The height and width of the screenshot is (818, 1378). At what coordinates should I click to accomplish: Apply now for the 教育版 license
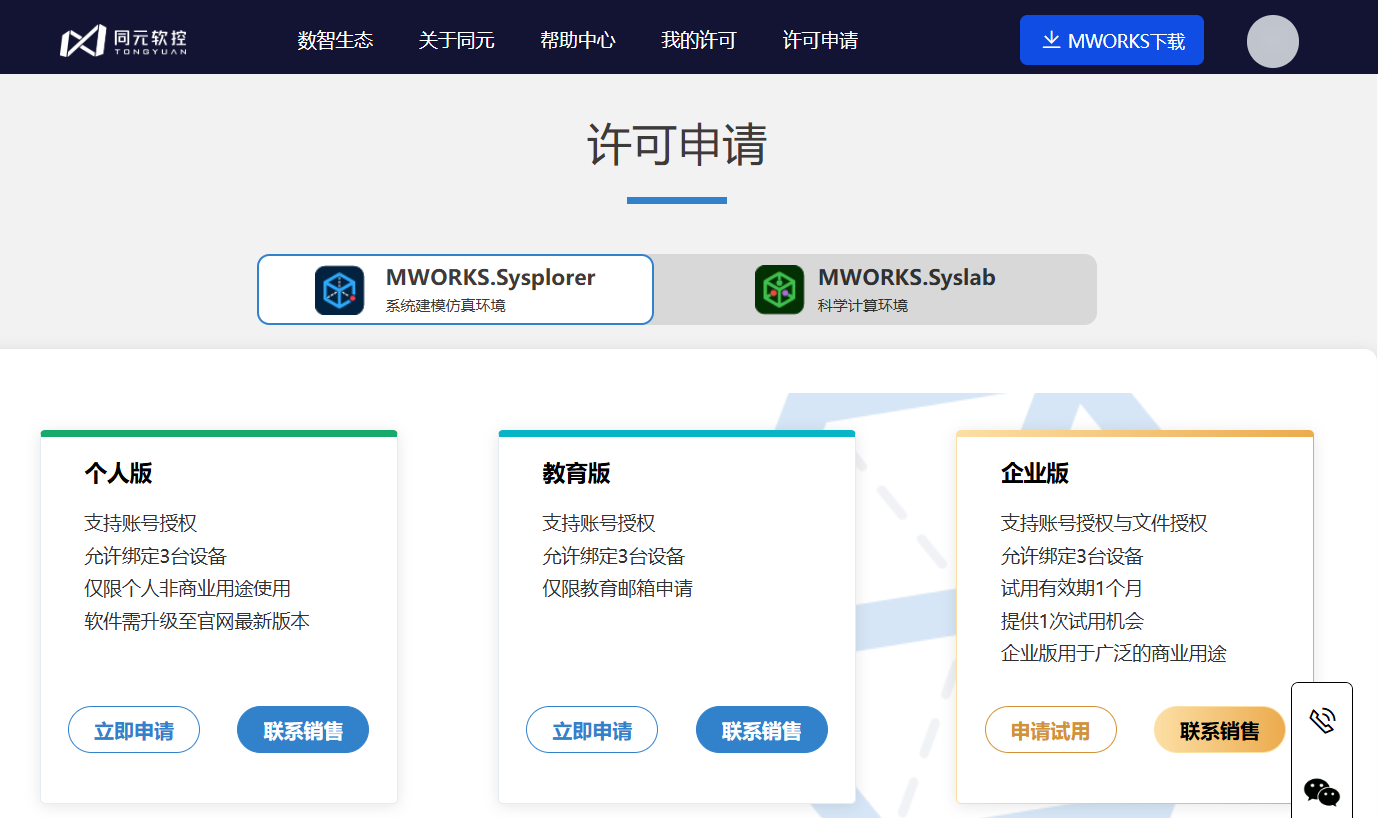[x=592, y=730]
